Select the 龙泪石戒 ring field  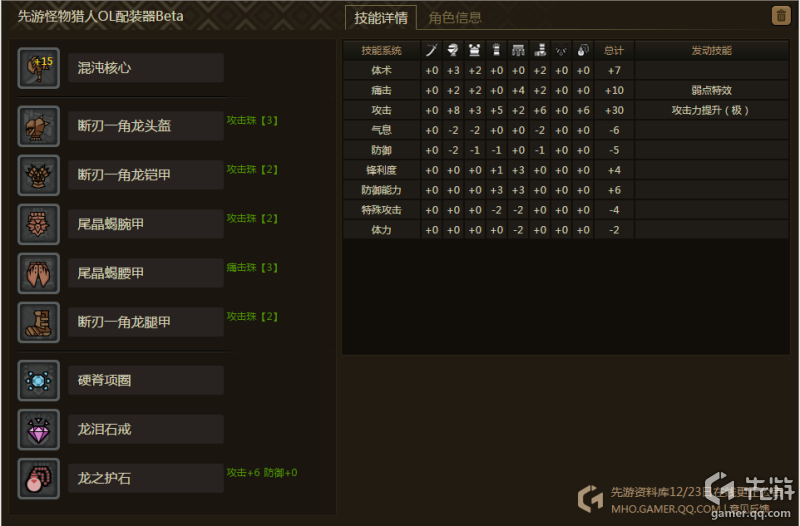[146, 429]
